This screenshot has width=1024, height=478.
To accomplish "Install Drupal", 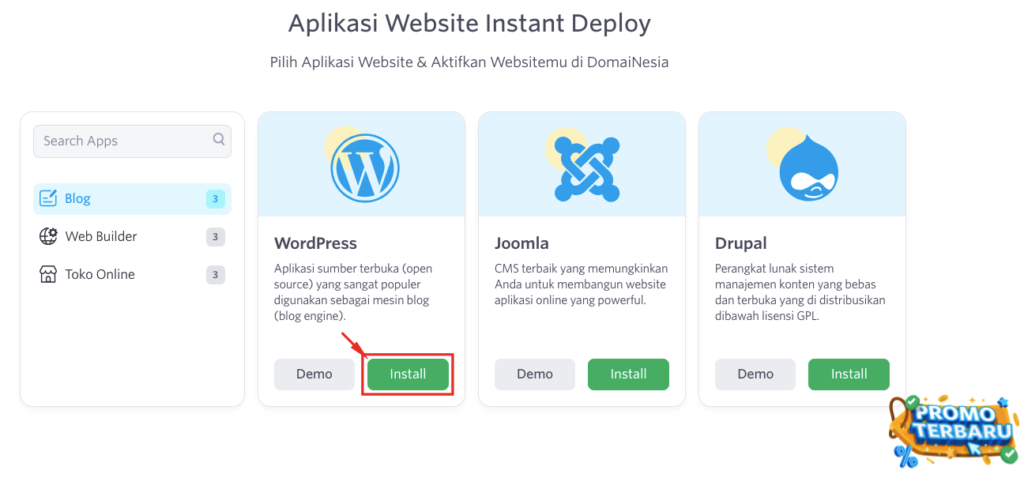I will click(849, 374).
